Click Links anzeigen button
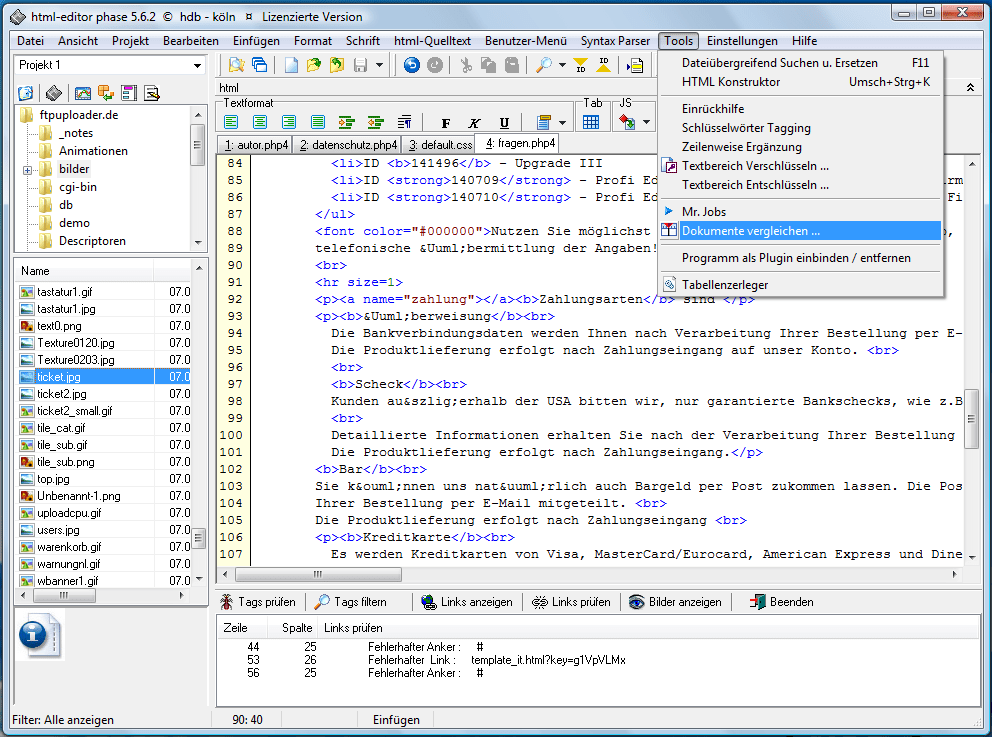This screenshot has width=992, height=737. pyautogui.click(x=468, y=602)
